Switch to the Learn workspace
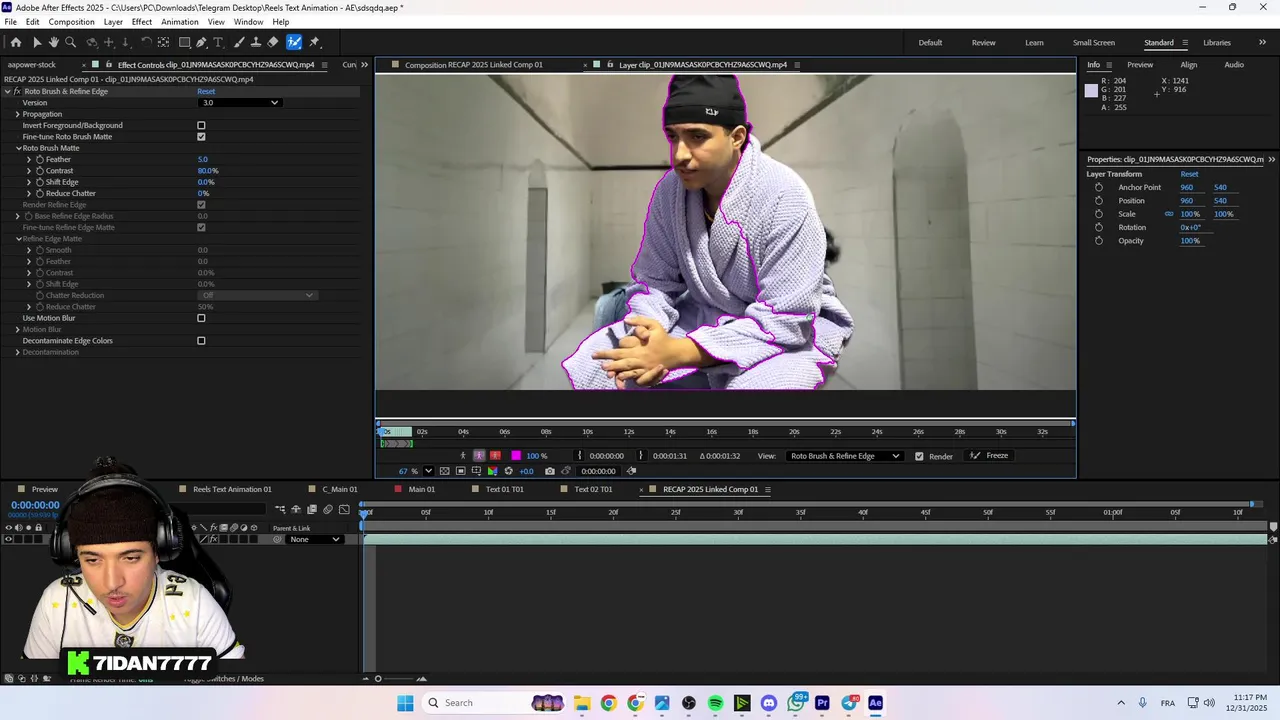1280x720 pixels. (x=1034, y=43)
